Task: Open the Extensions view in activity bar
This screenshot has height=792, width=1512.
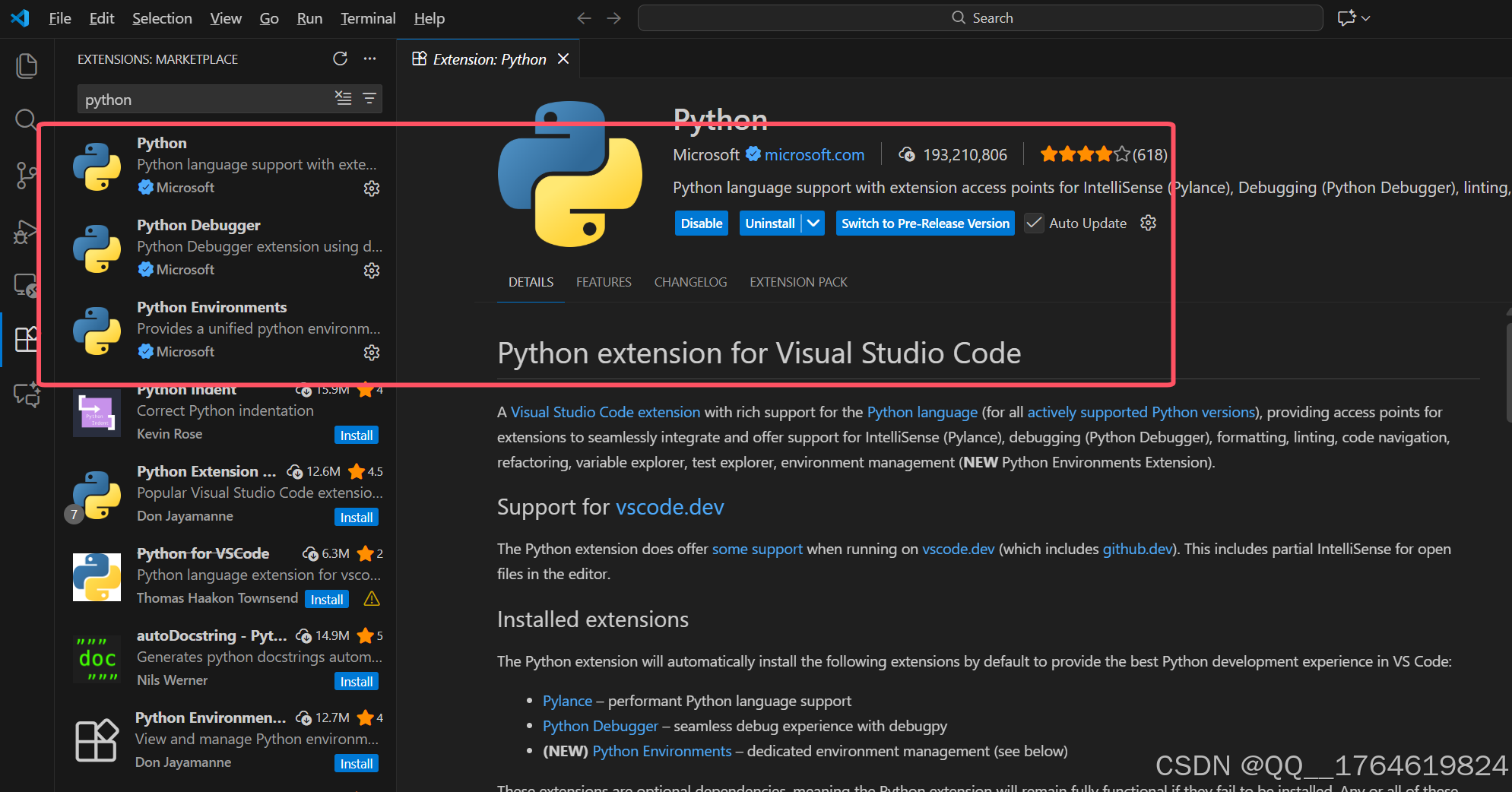Action: pos(27,339)
